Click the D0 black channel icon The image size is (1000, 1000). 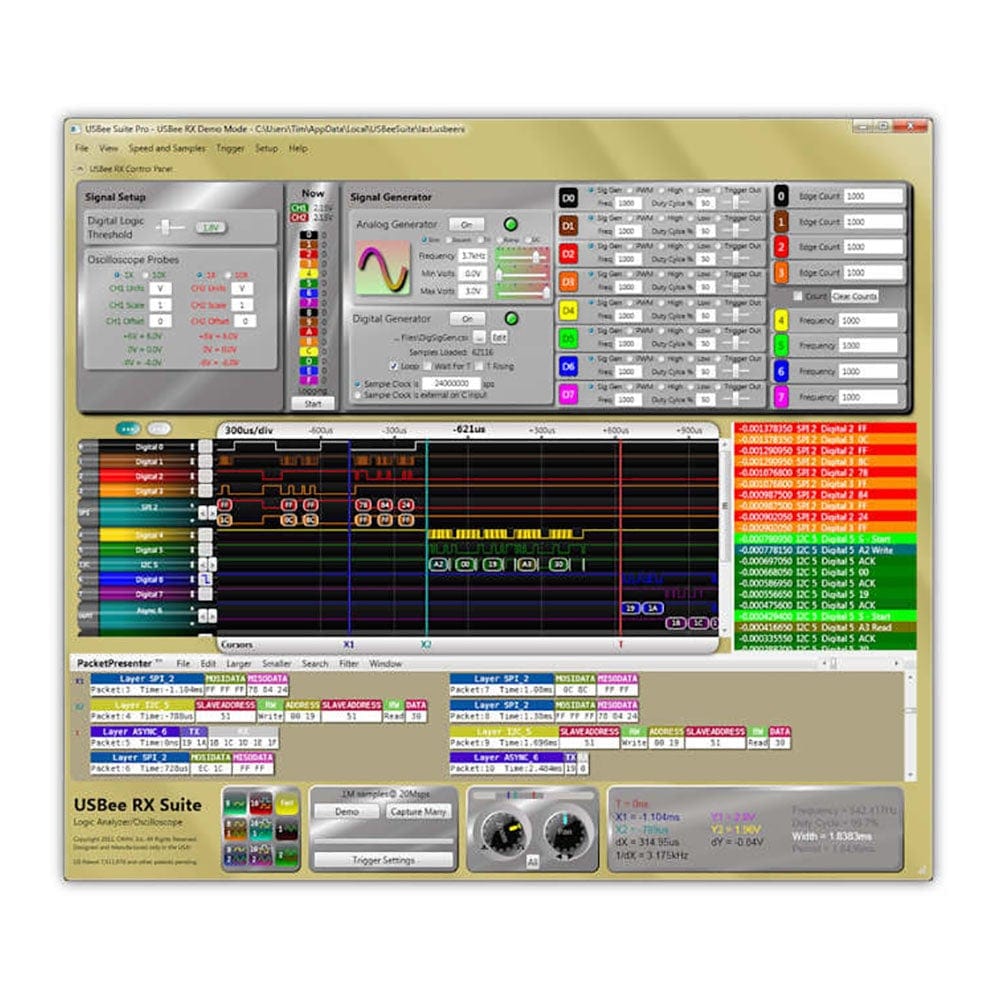point(568,198)
